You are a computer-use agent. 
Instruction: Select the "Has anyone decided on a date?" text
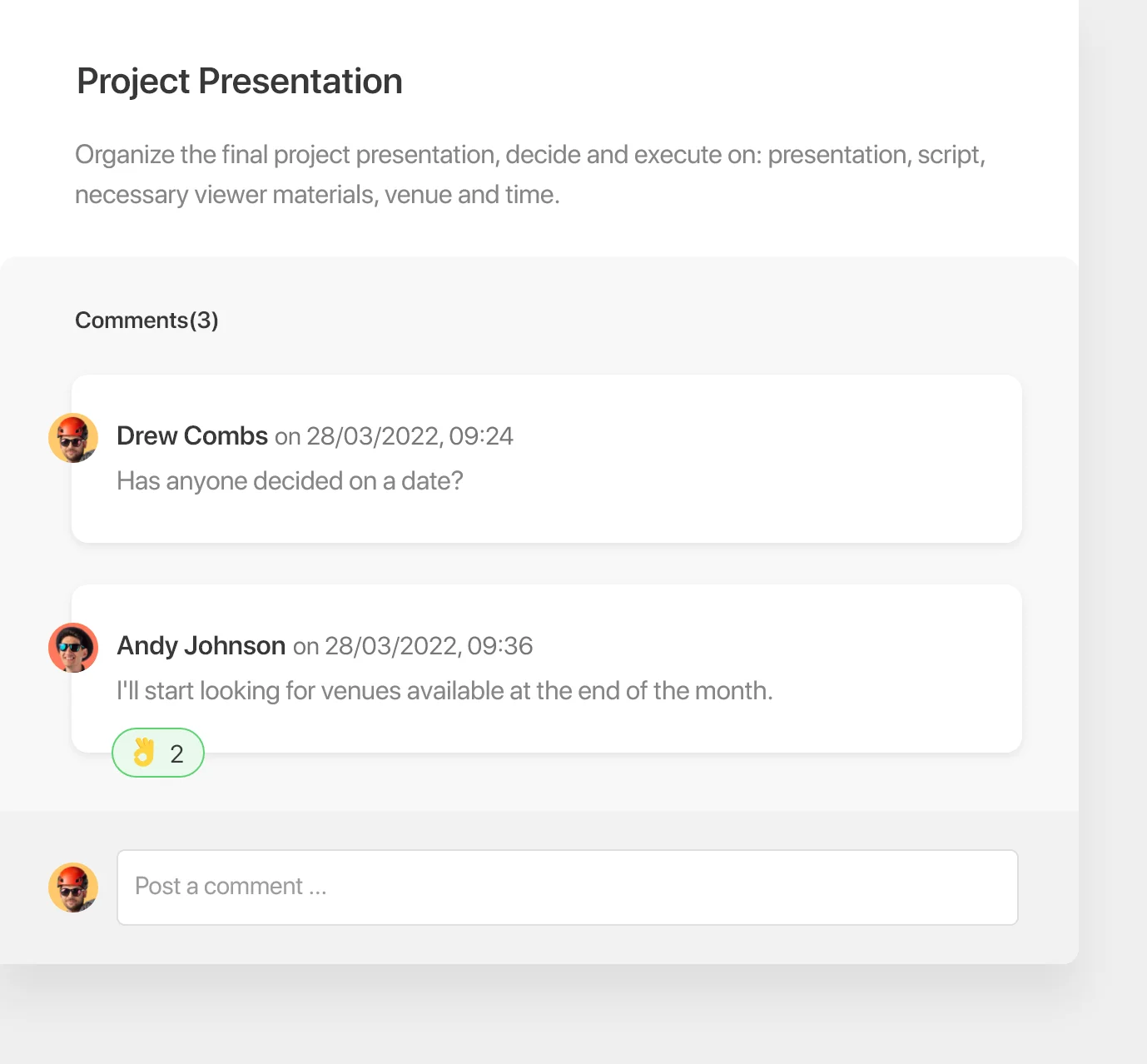pos(290,481)
